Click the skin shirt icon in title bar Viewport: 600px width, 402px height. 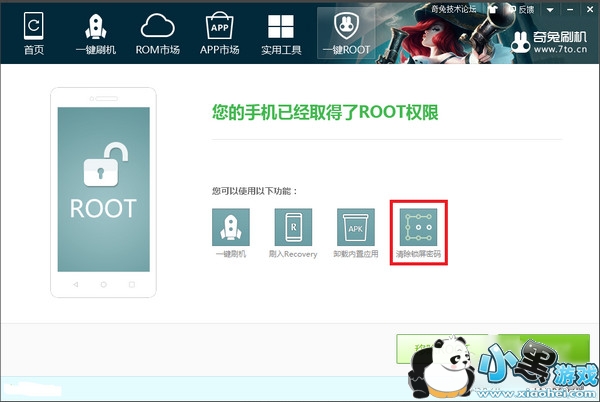pyautogui.click(x=493, y=9)
